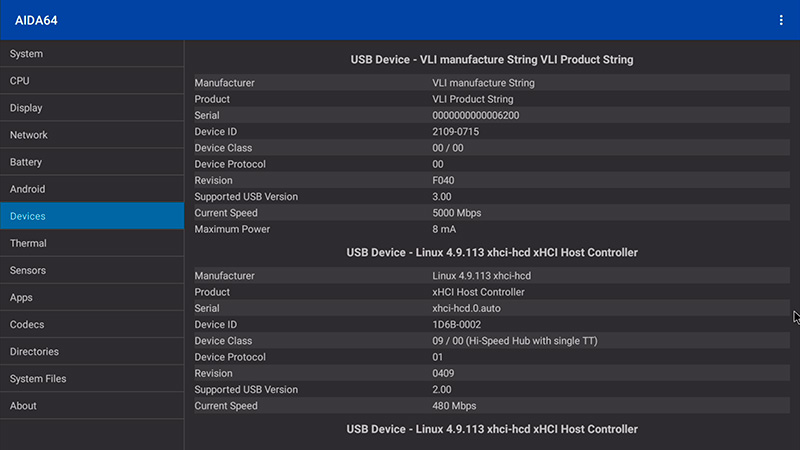Select the Current Speed 5000 Mbps row
Image resolution: width=800 pixels, height=450 pixels.
coord(490,213)
